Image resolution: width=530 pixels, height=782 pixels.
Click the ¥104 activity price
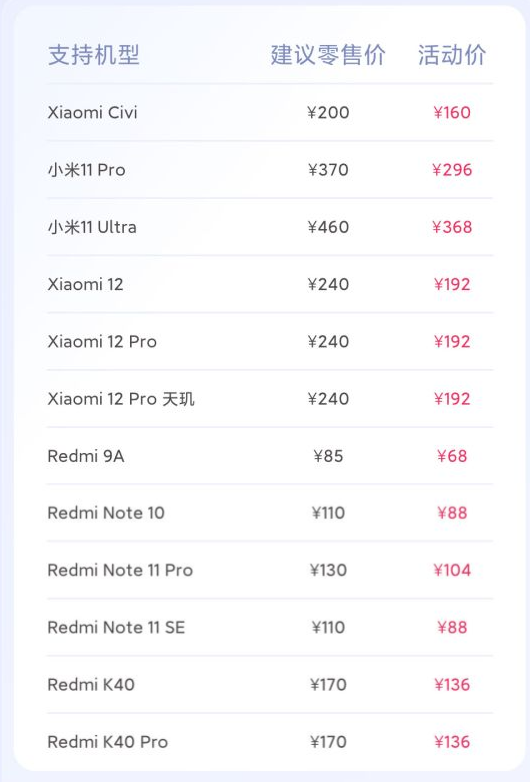click(452, 570)
